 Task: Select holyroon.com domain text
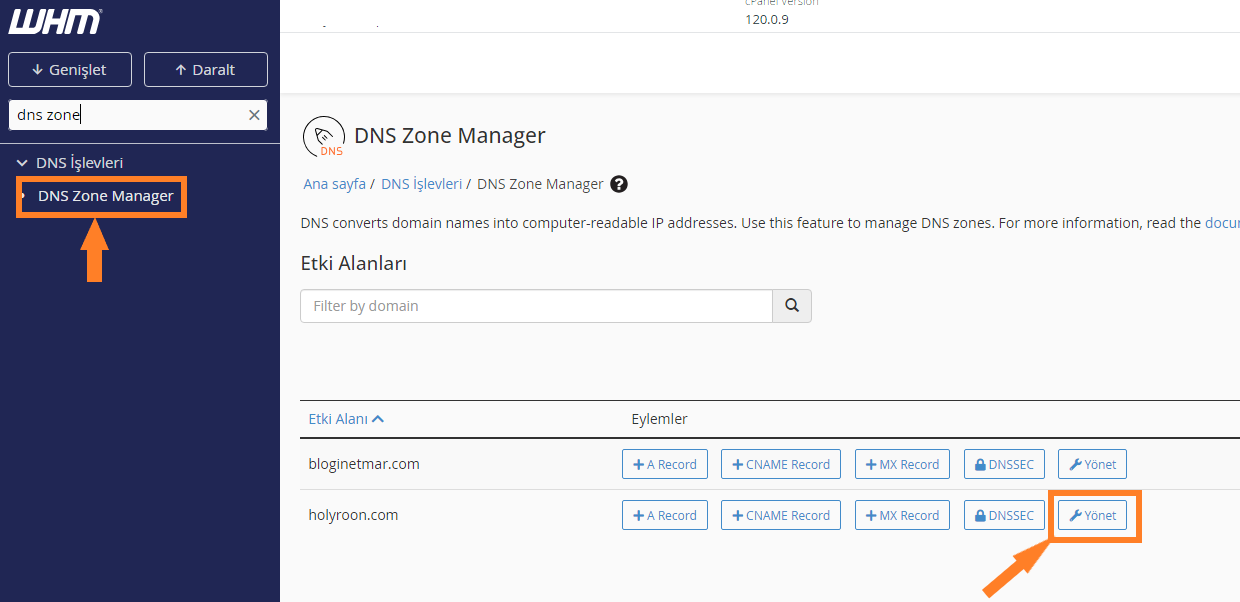click(353, 515)
